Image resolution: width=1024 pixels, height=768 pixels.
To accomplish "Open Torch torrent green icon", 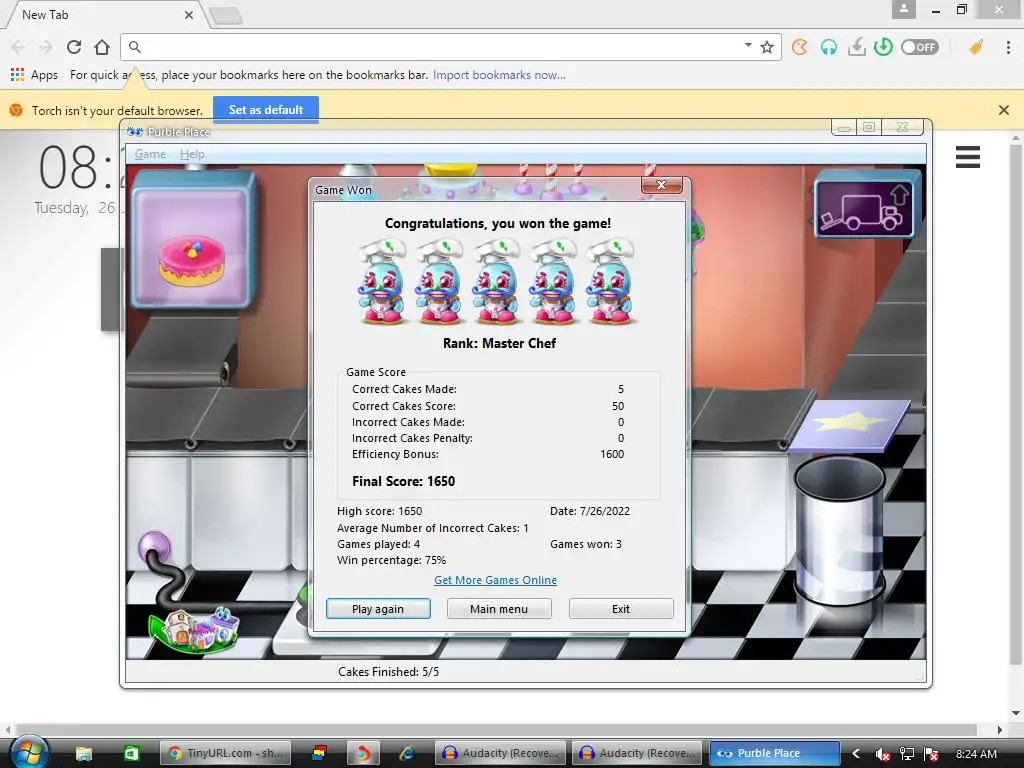I will pyautogui.click(x=884, y=47).
